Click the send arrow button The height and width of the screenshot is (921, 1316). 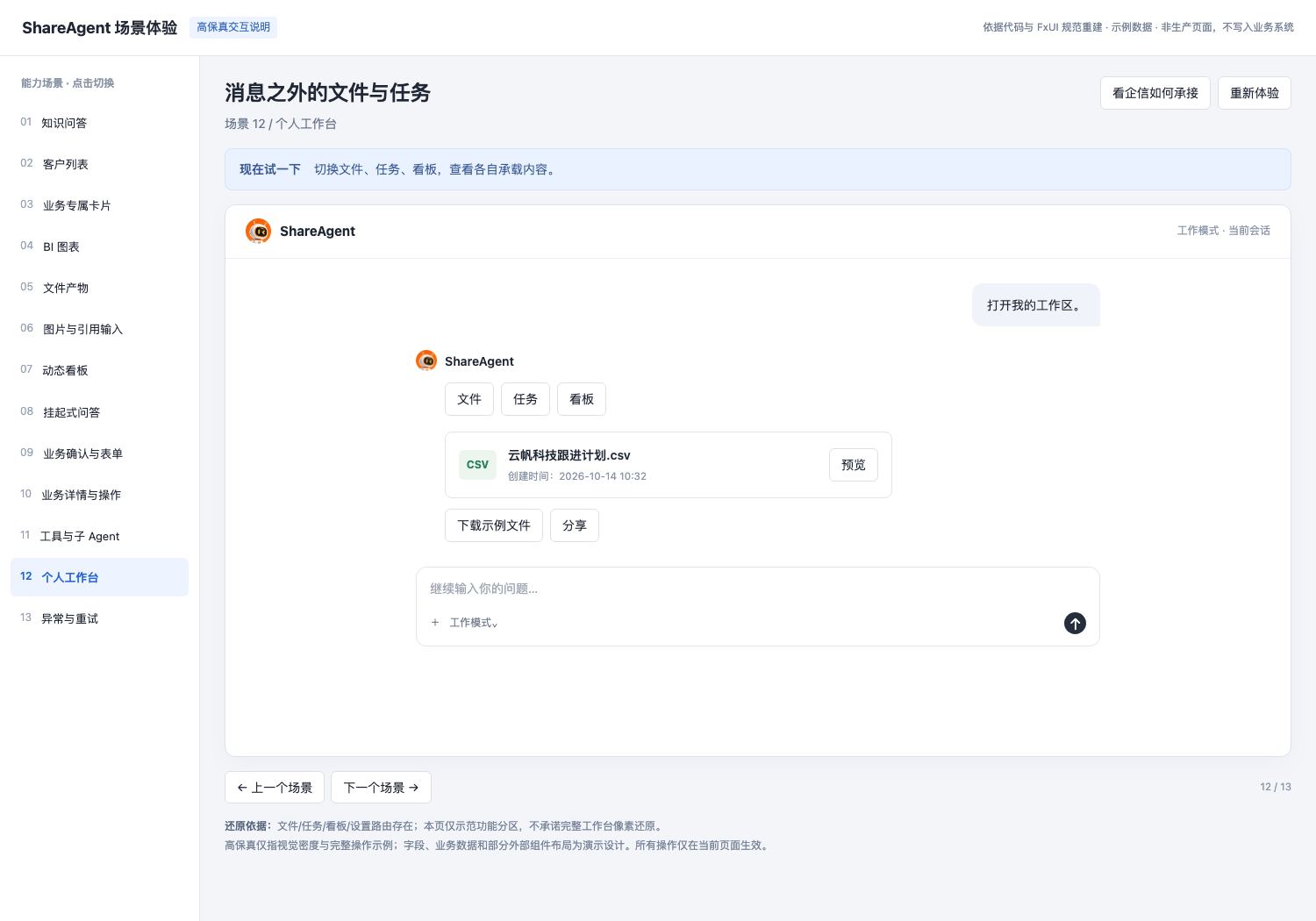tap(1075, 623)
